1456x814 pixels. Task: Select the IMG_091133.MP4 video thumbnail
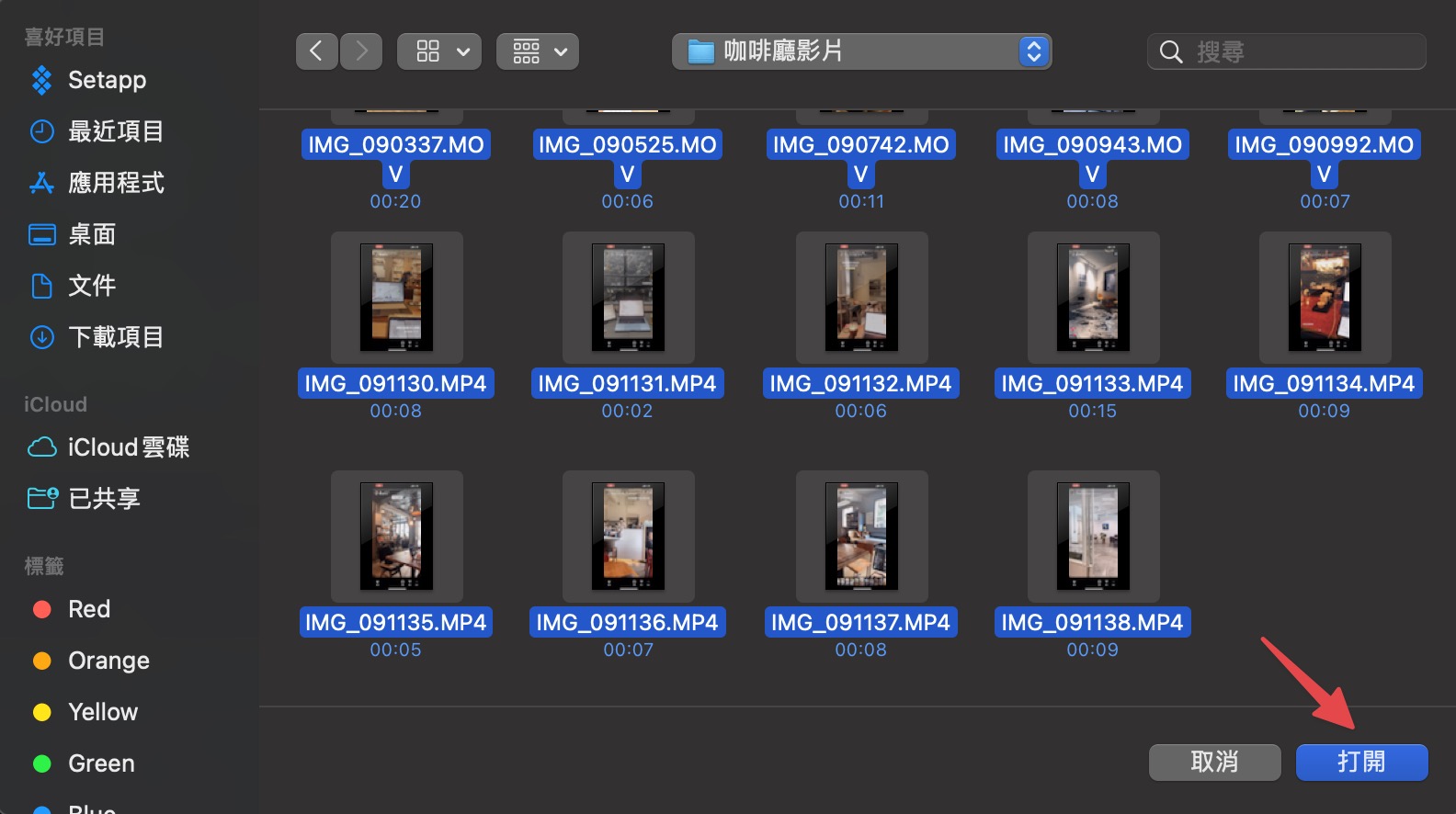point(1093,298)
